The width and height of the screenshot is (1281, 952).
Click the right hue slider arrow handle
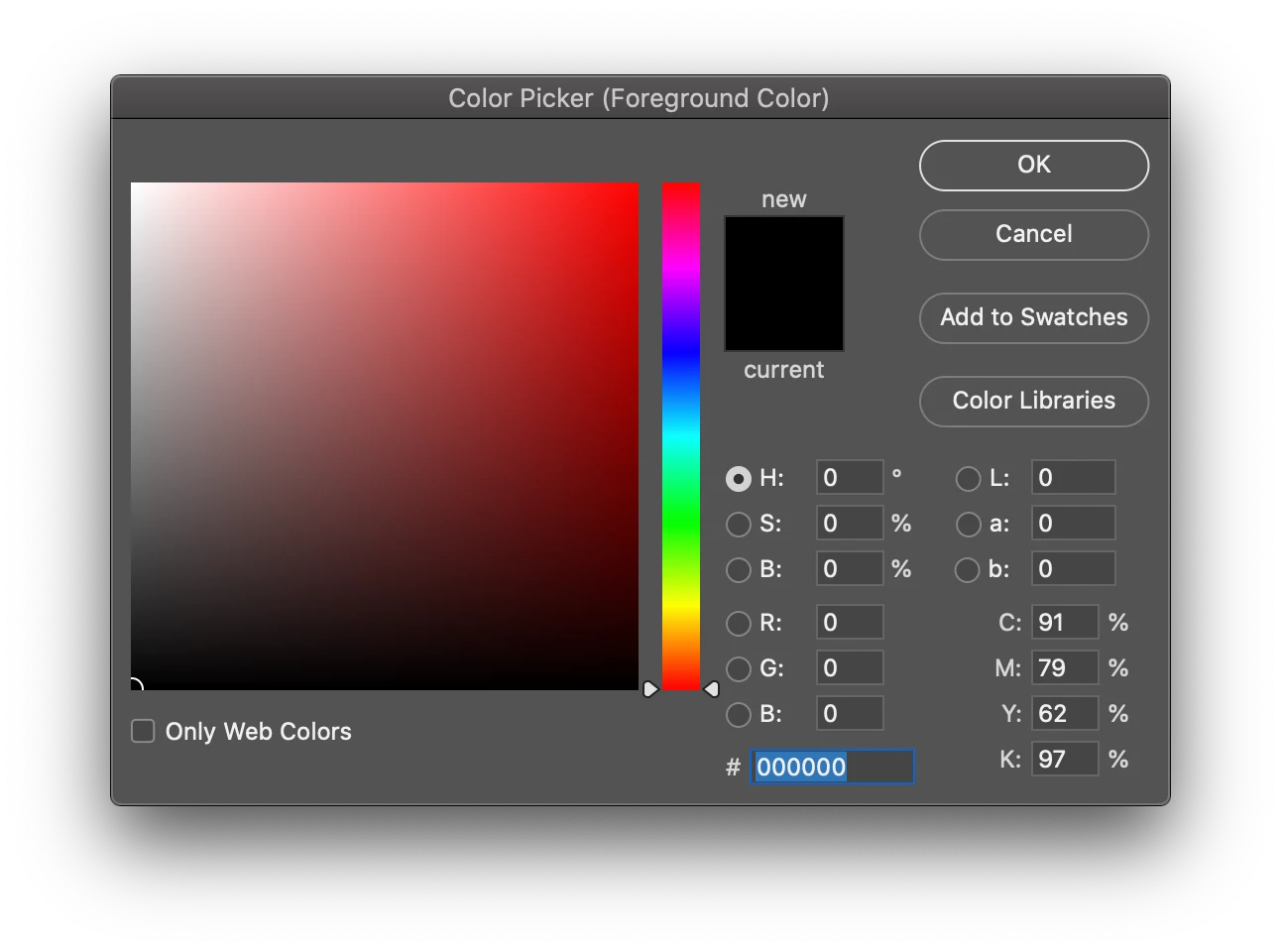point(711,689)
